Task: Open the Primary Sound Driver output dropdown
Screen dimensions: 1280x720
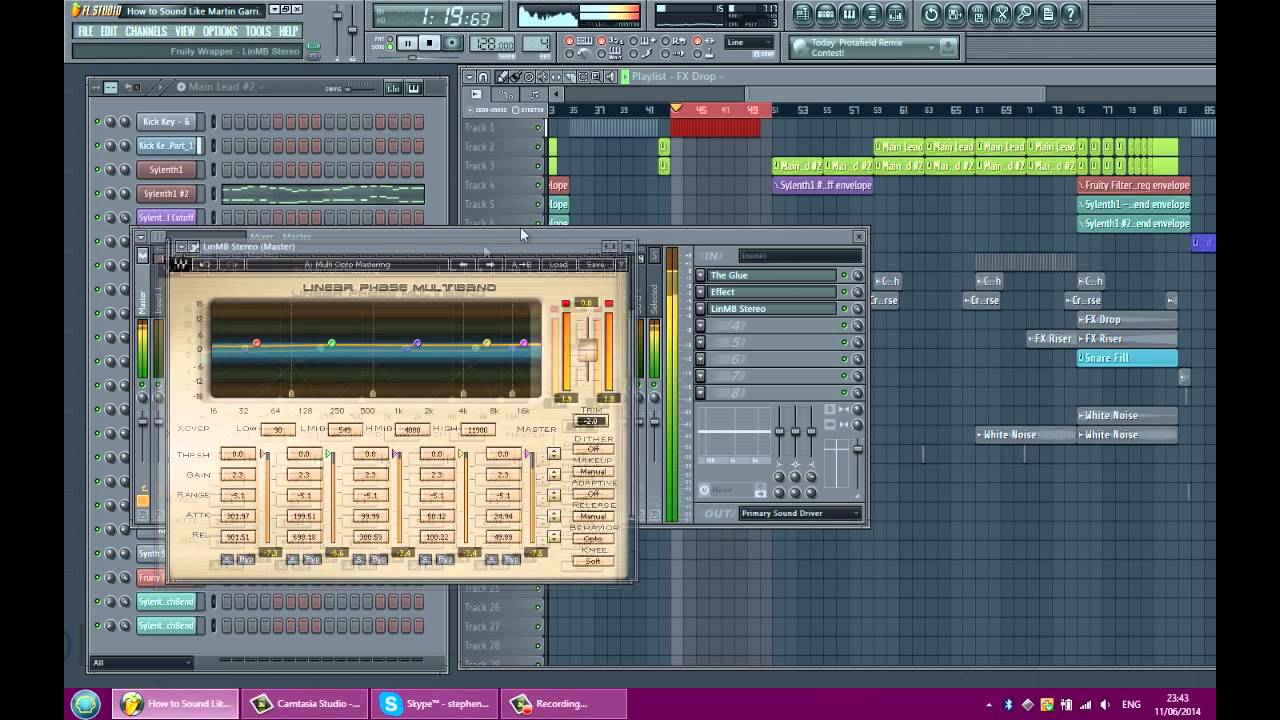Action: click(x=799, y=513)
